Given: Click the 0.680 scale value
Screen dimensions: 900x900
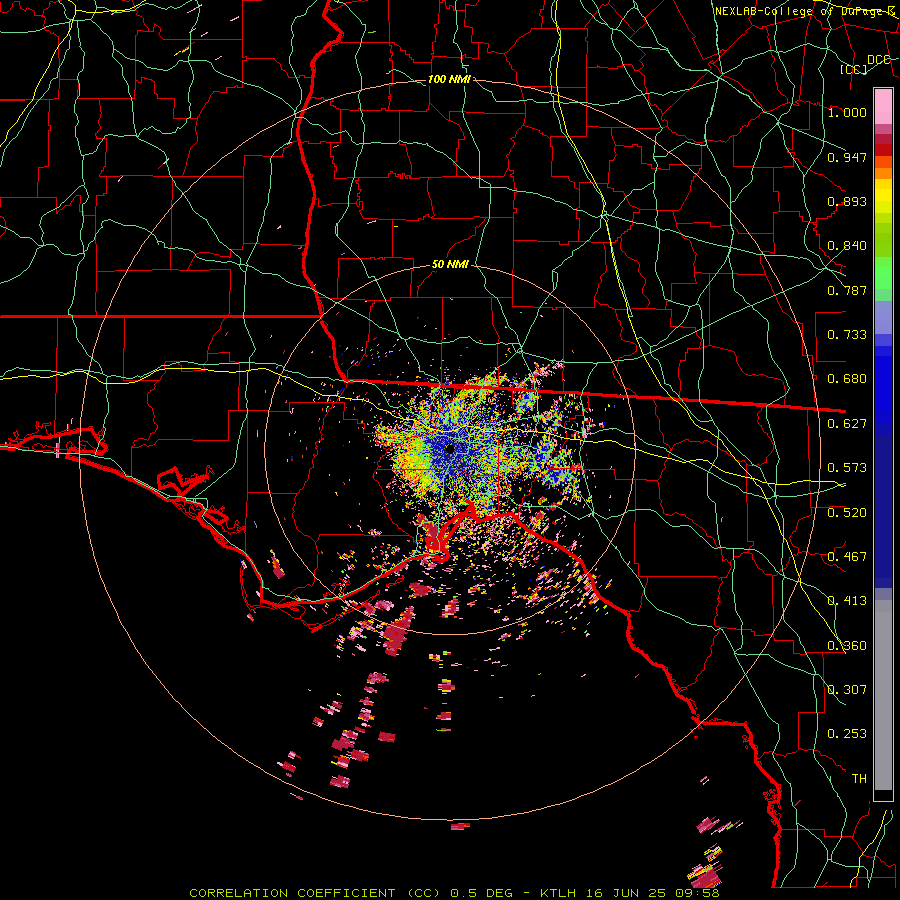Looking at the screenshot, I should click(847, 379).
